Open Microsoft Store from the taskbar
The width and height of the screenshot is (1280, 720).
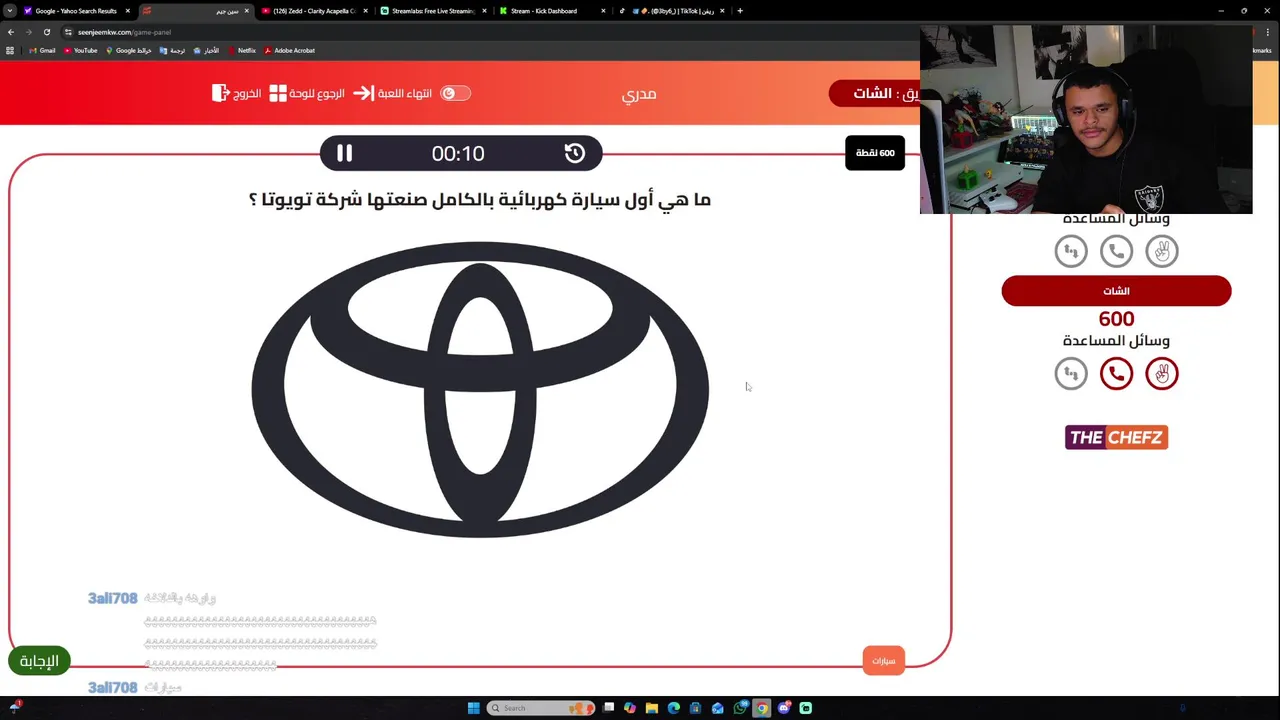(x=696, y=708)
